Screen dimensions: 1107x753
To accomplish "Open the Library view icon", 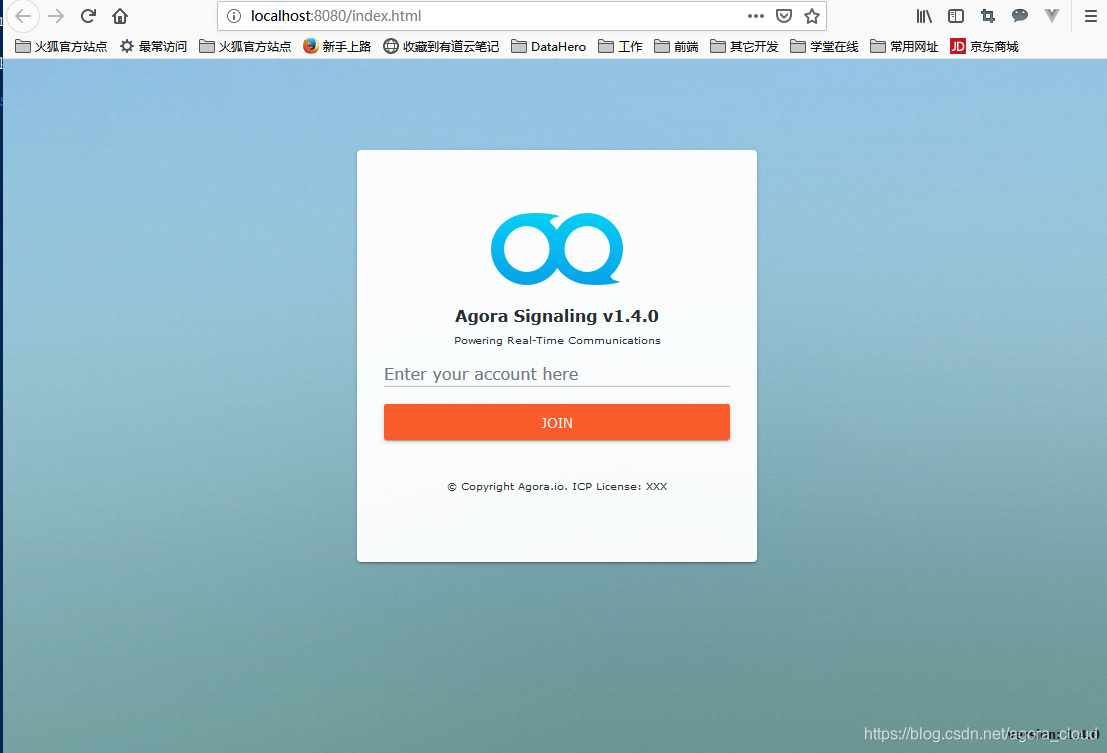I will coord(924,16).
